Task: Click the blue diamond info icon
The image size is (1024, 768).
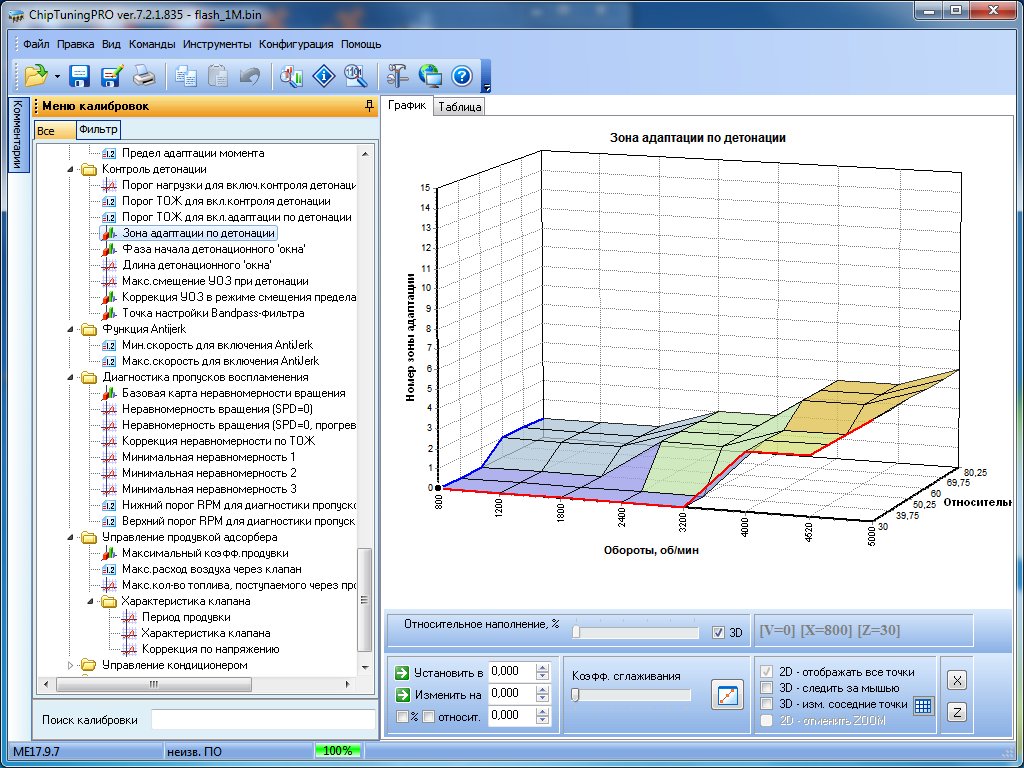Action: (x=324, y=75)
